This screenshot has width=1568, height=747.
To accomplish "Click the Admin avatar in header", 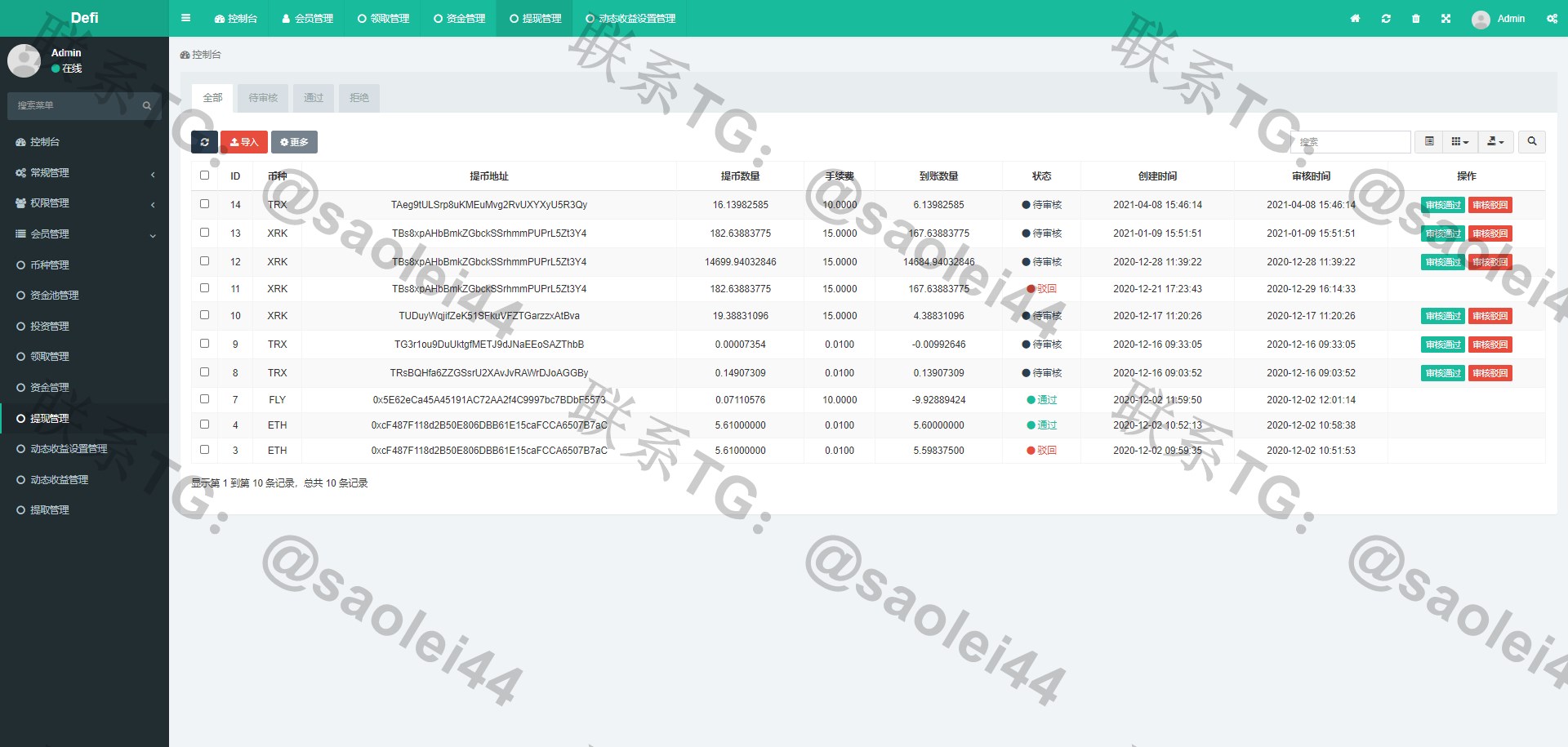I will point(1481,19).
